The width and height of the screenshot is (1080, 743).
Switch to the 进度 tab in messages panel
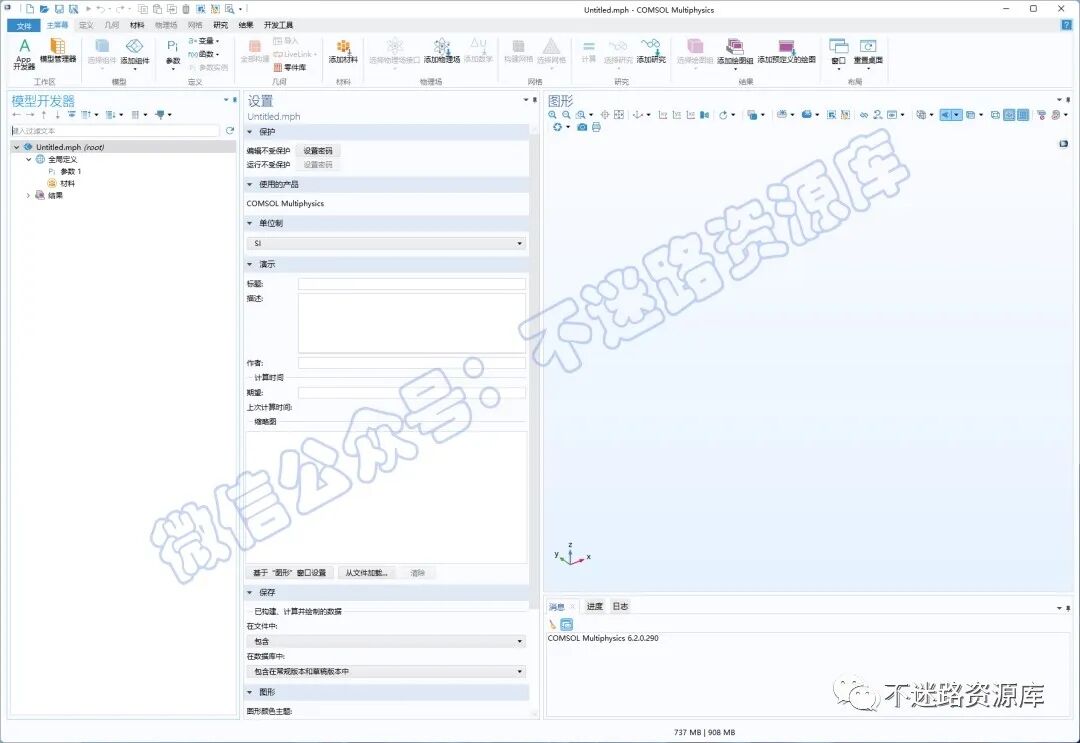tap(594, 606)
